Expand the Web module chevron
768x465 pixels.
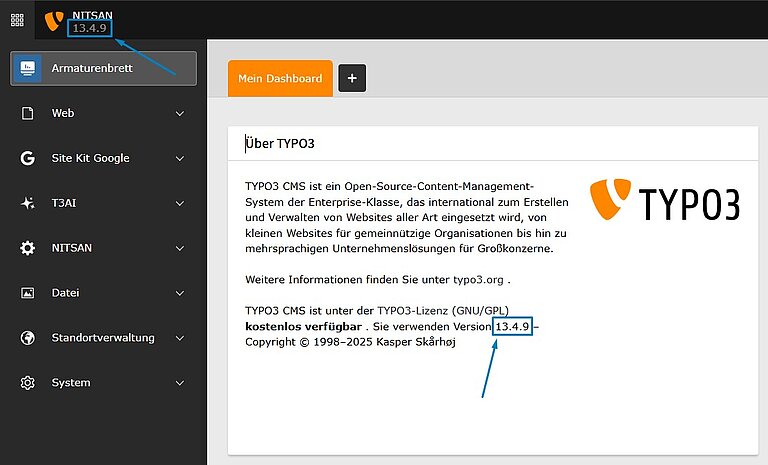tap(180, 114)
